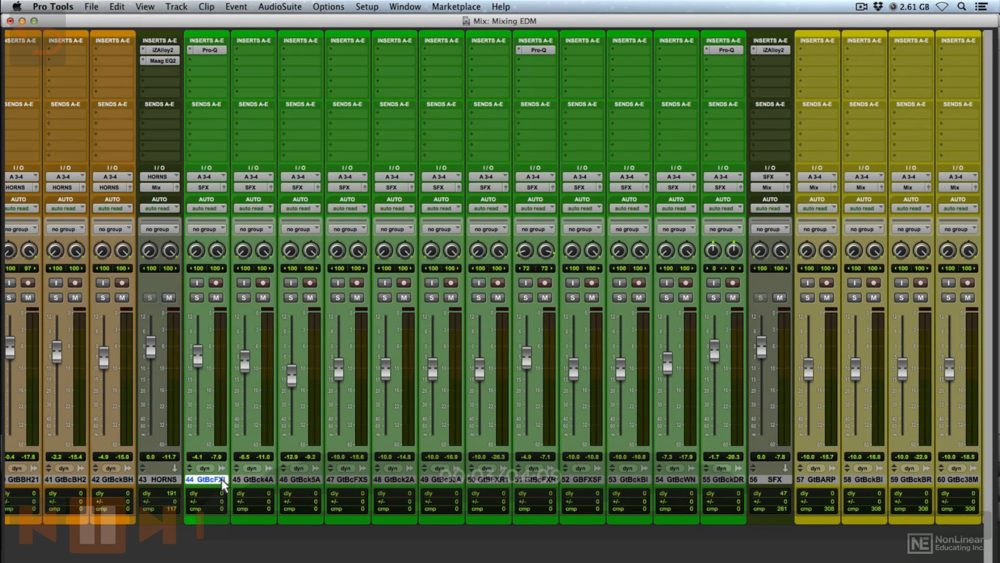Viewport: 1000px width, 563px height.
Task: Open Pro-Q insert on track 44
Action: point(207,50)
